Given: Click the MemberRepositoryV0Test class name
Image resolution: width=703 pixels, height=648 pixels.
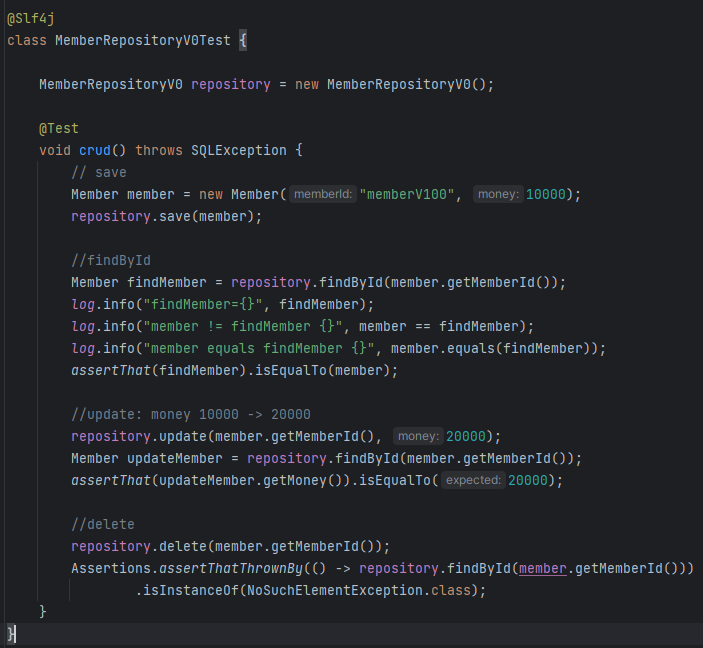Looking at the screenshot, I should point(143,40).
